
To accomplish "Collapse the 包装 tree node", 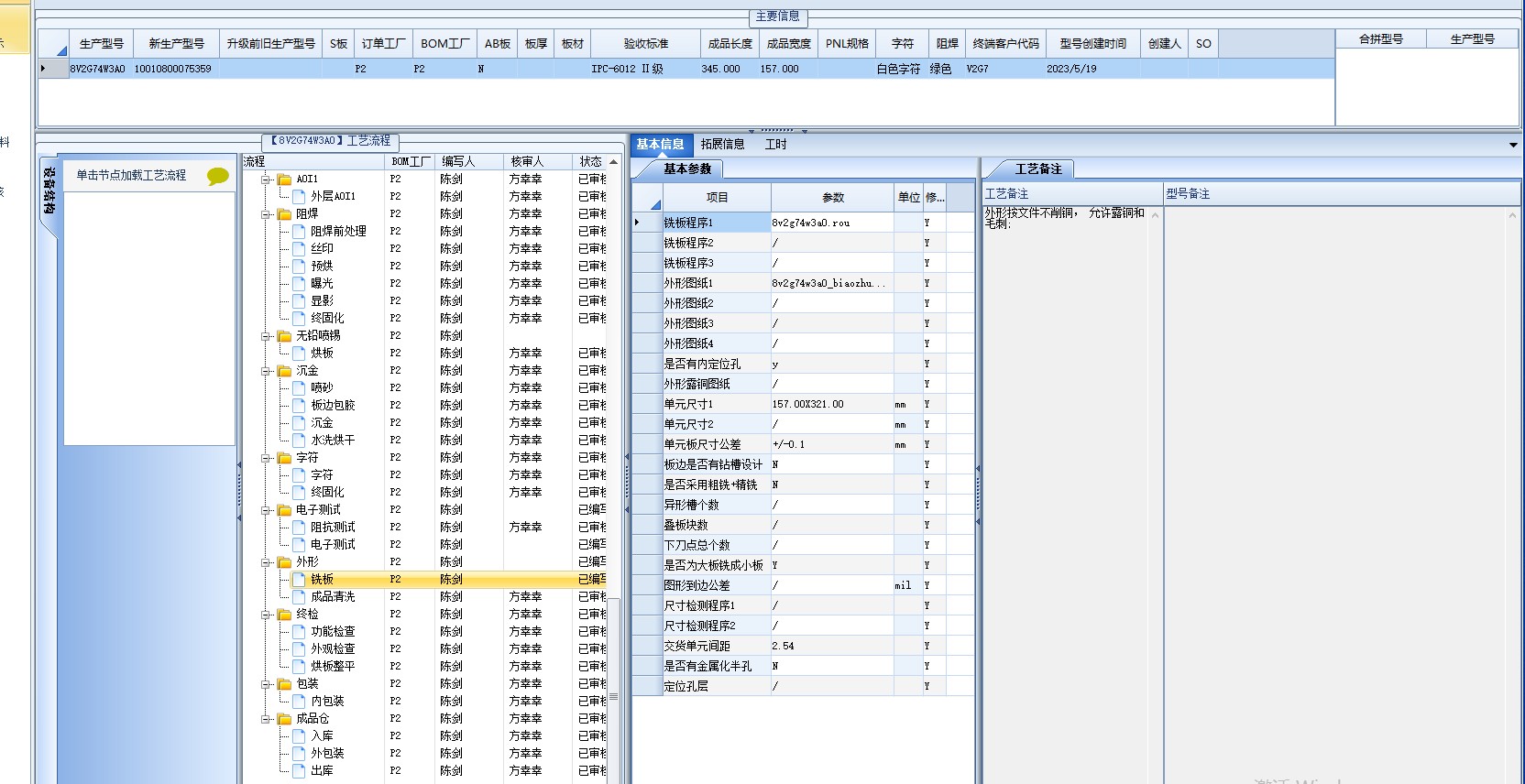I will (266, 684).
